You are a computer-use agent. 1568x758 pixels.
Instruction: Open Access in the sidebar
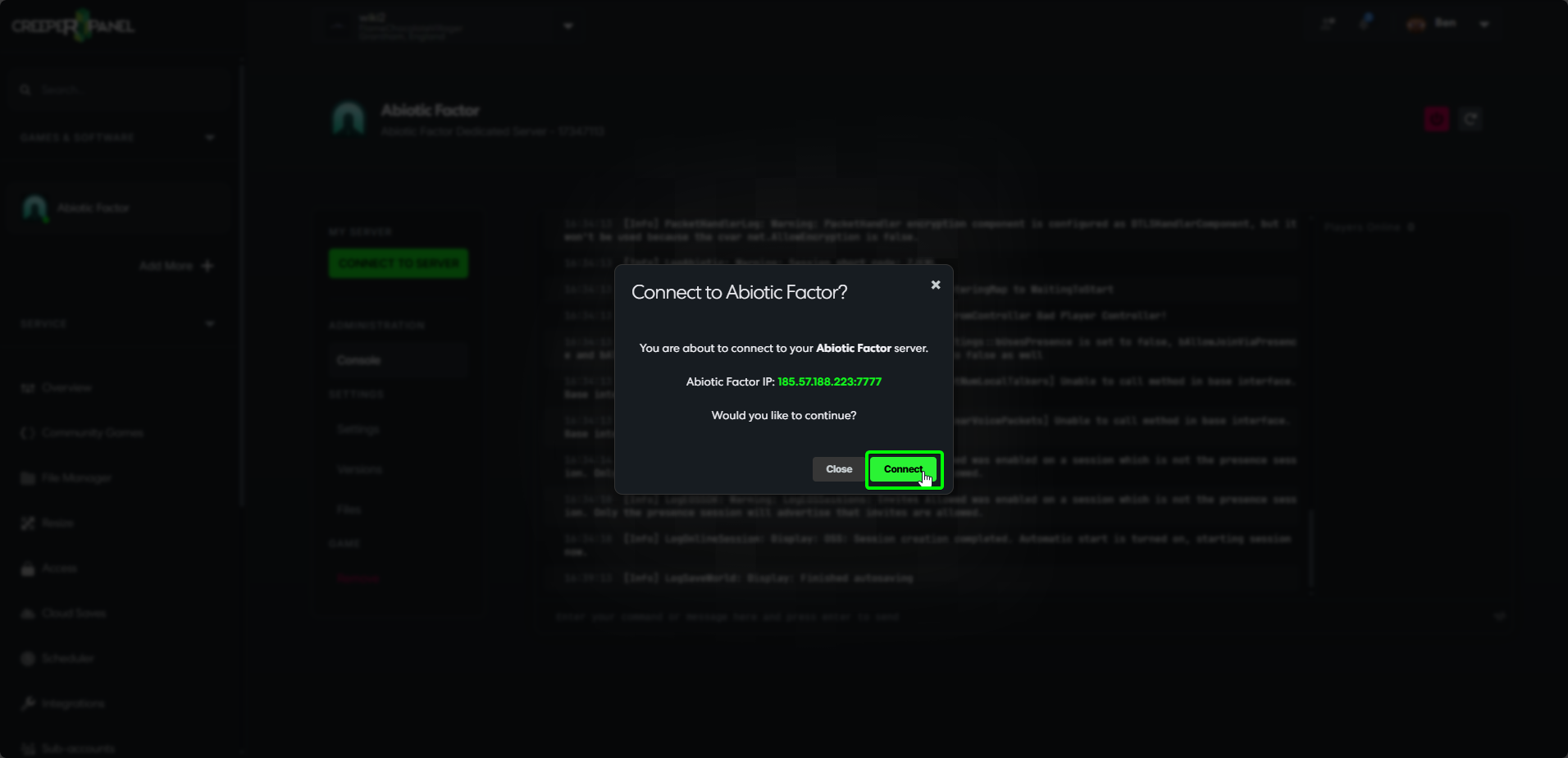49,568
